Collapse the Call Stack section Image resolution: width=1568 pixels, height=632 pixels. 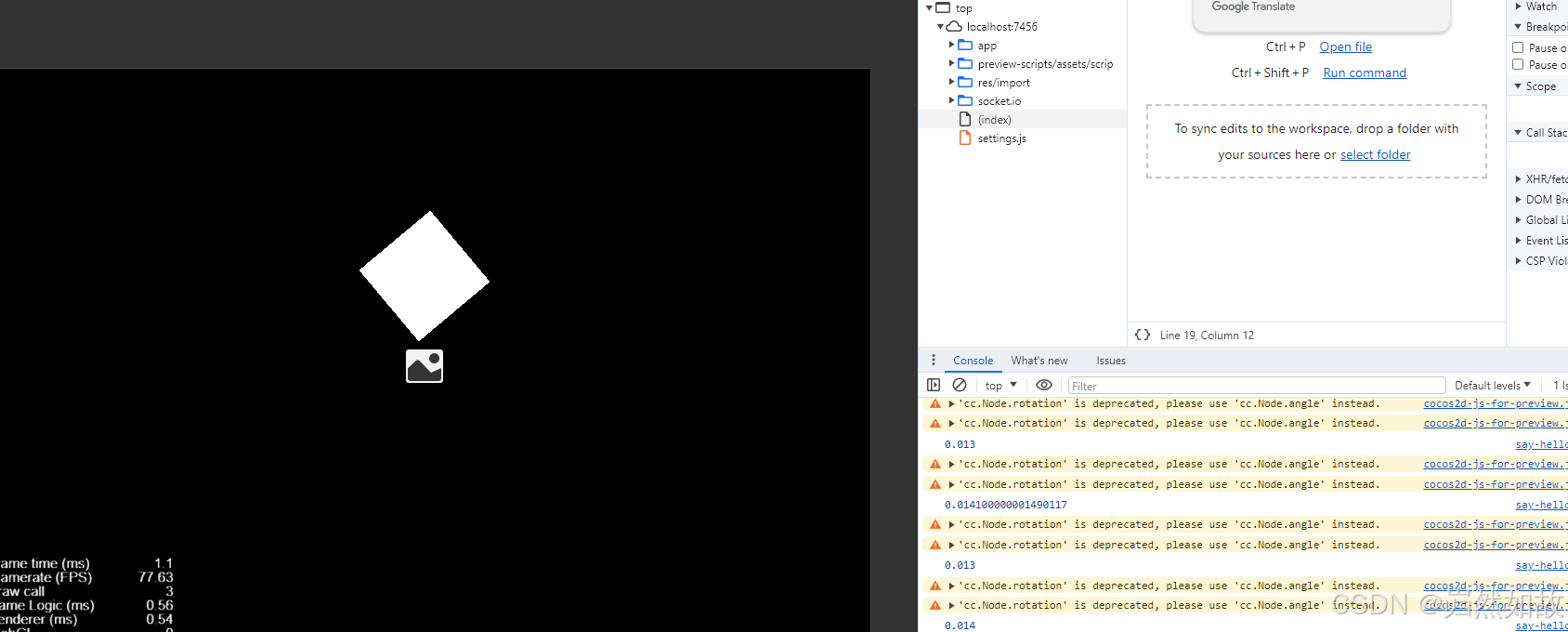click(x=1518, y=132)
